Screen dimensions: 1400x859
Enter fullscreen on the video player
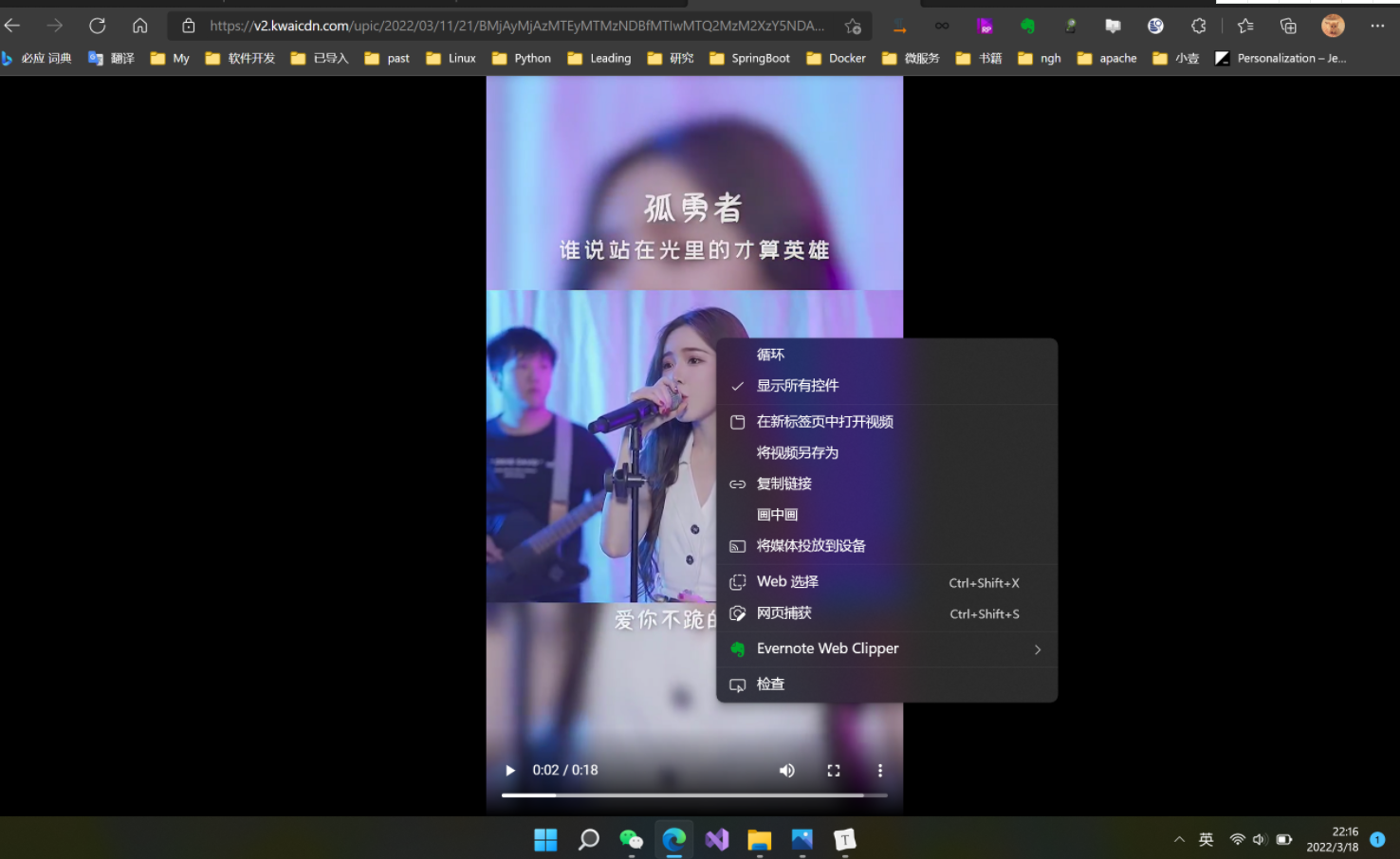[833, 770]
